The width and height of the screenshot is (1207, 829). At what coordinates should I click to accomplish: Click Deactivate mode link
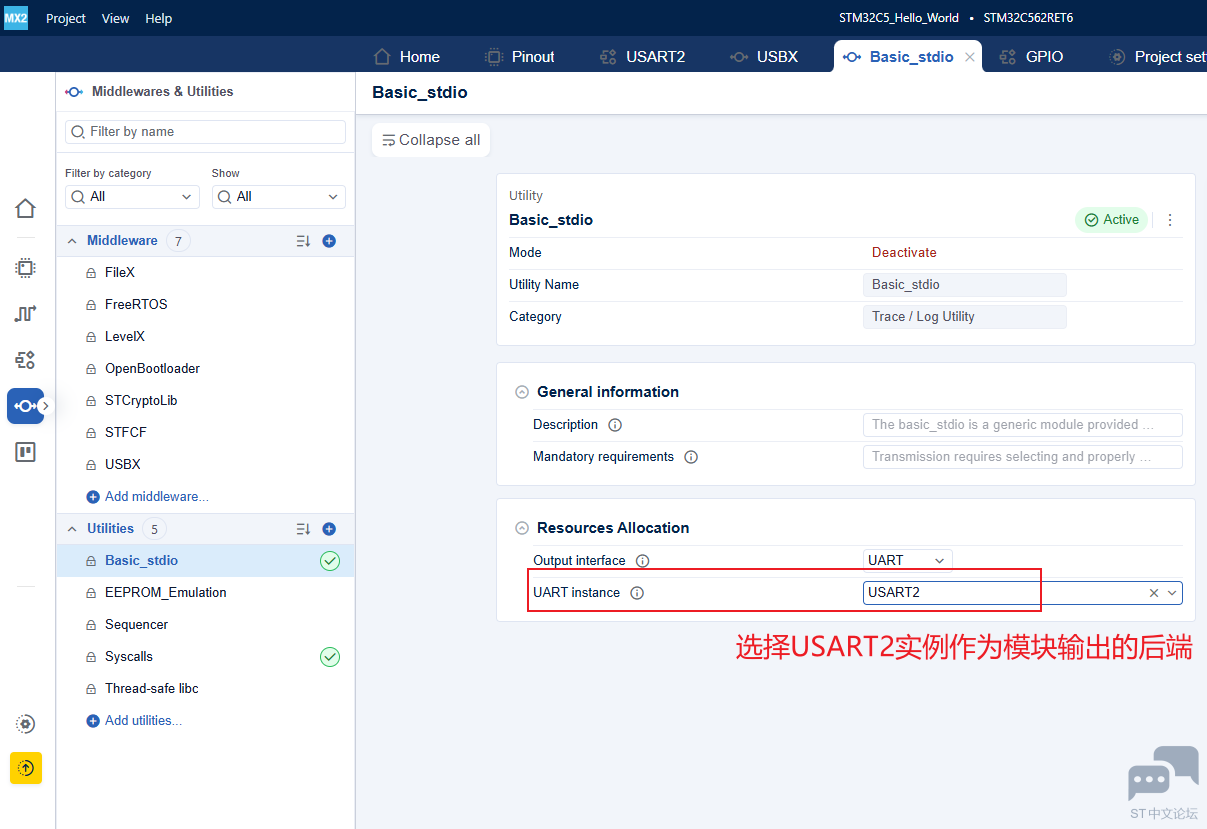click(904, 253)
